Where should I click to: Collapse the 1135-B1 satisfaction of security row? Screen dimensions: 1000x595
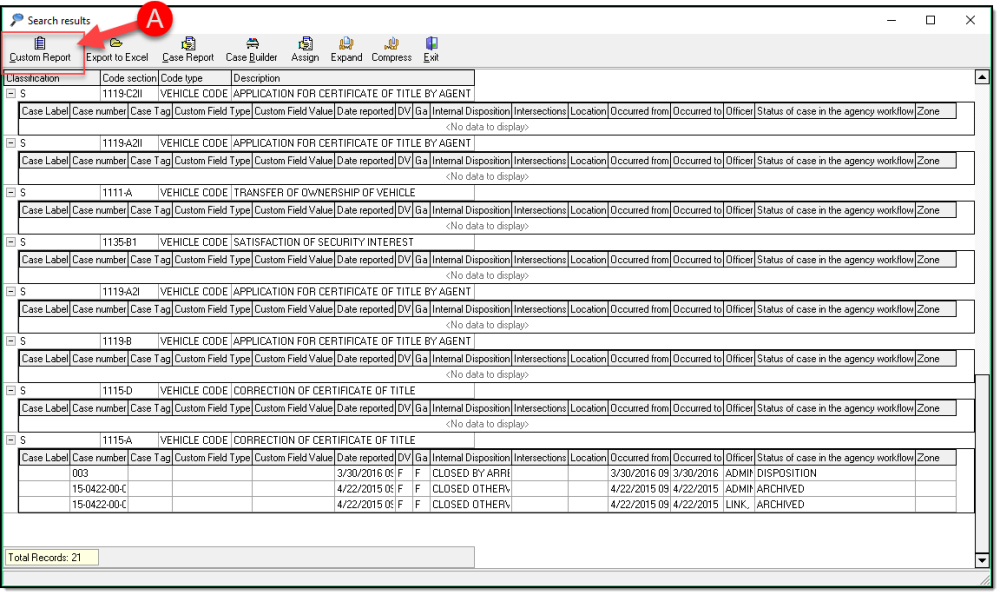11,242
